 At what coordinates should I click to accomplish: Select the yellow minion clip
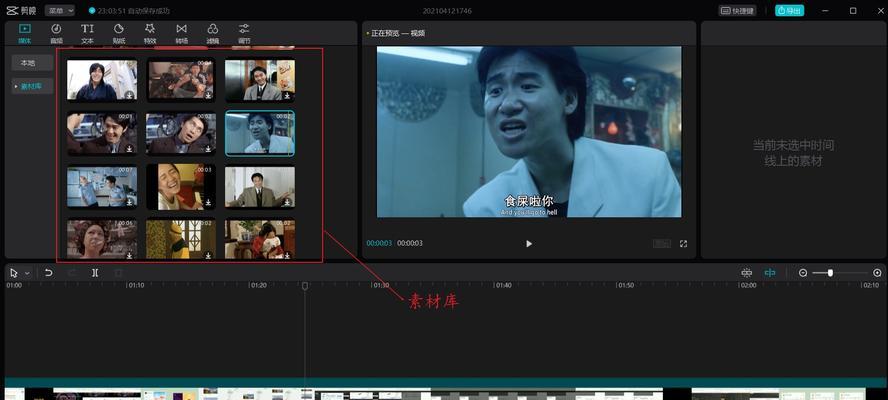(x=181, y=240)
